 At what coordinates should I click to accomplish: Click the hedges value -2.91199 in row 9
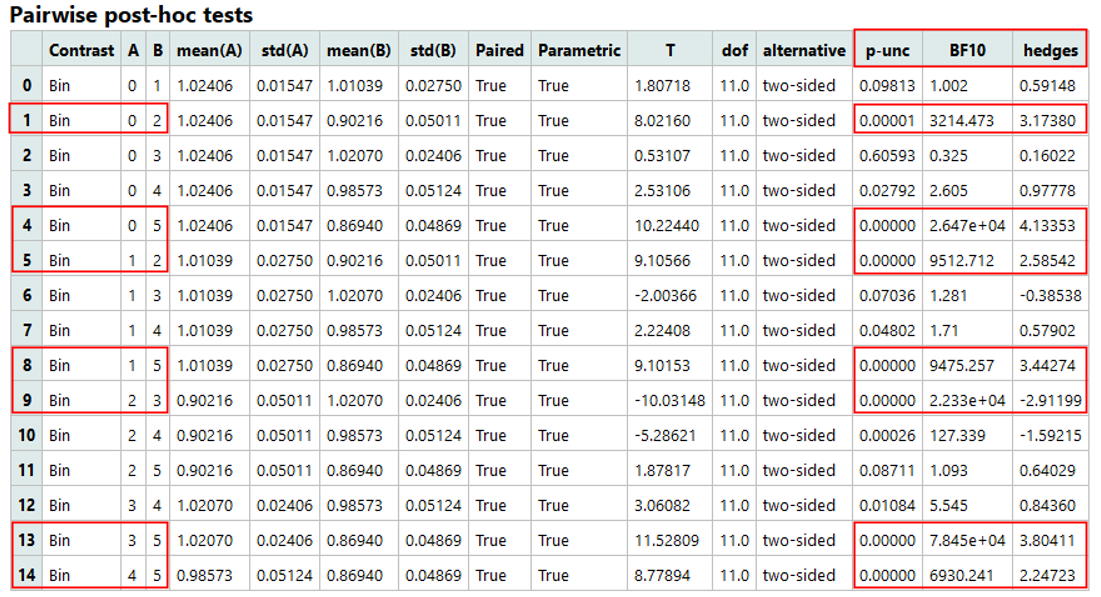(x=1049, y=400)
